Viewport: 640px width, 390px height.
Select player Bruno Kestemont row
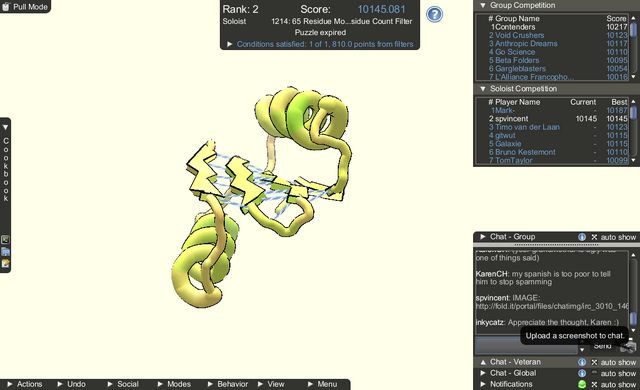pyautogui.click(x=558, y=152)
